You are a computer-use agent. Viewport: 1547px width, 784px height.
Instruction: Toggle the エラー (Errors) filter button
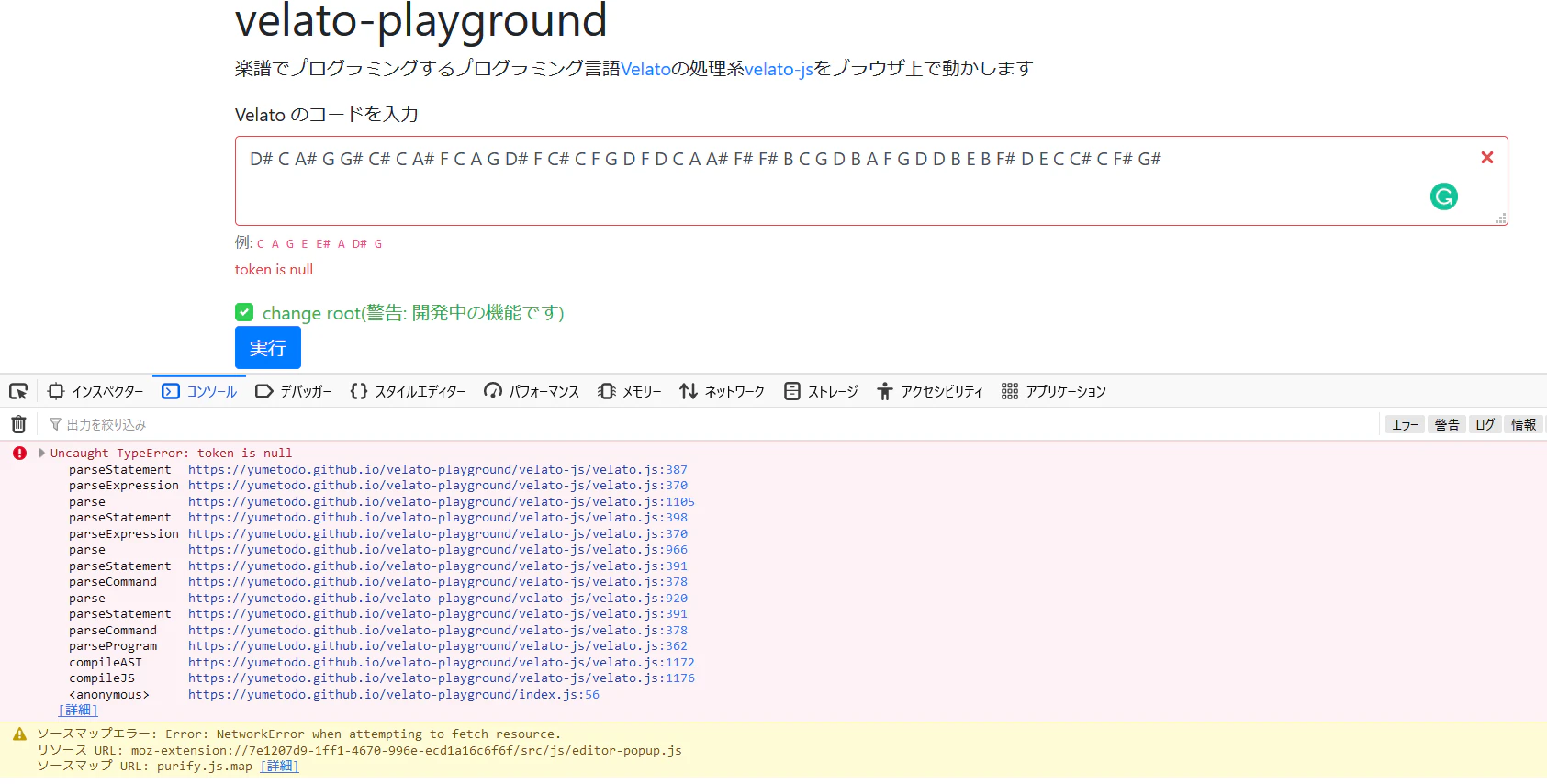coord(1405,424)
